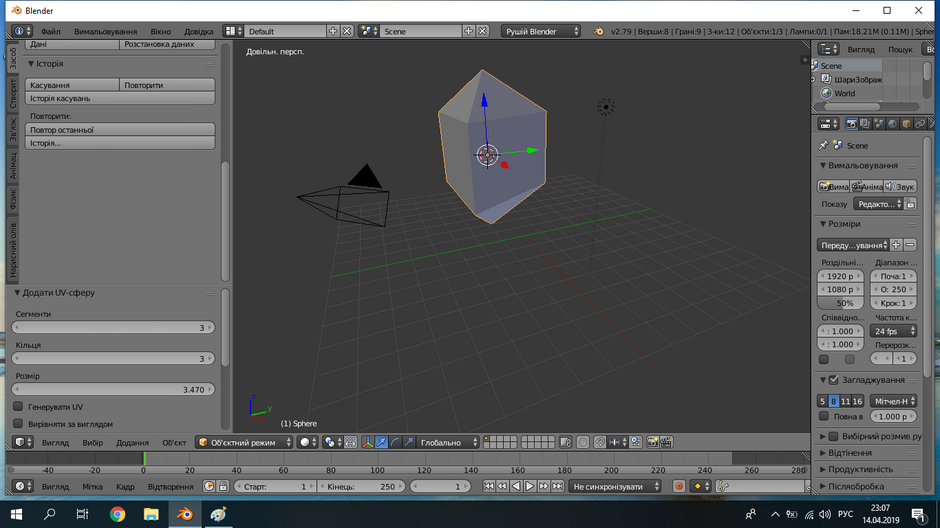The height and width of the screenshot is (528, 940).
Task: Open the Довідка menu
Action: click(198, 31)
